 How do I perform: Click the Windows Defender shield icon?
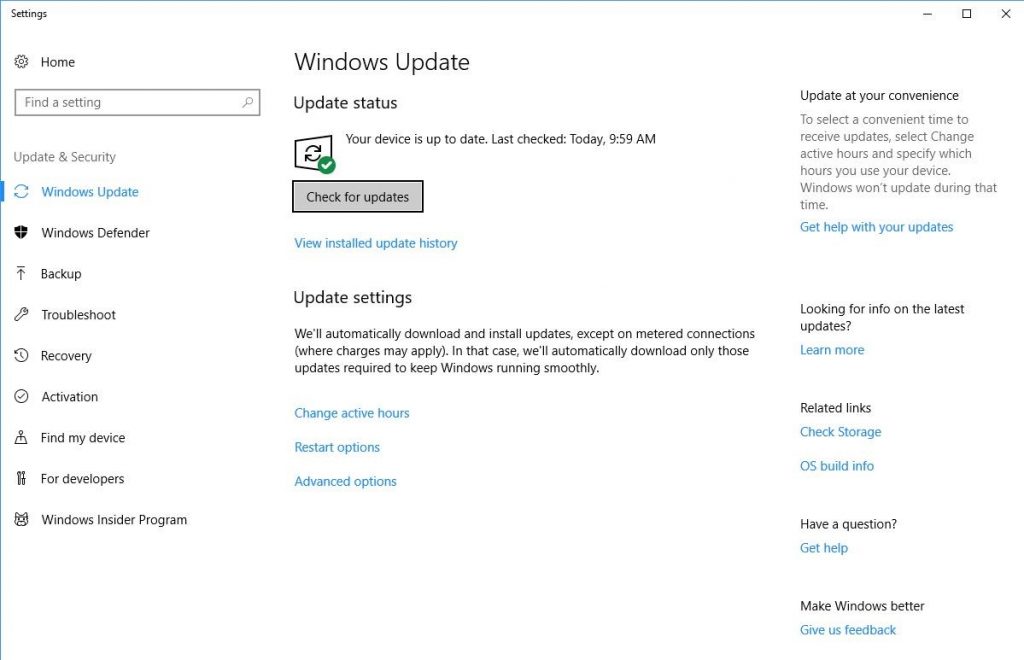pyautogui.click(x=21, y=232)
